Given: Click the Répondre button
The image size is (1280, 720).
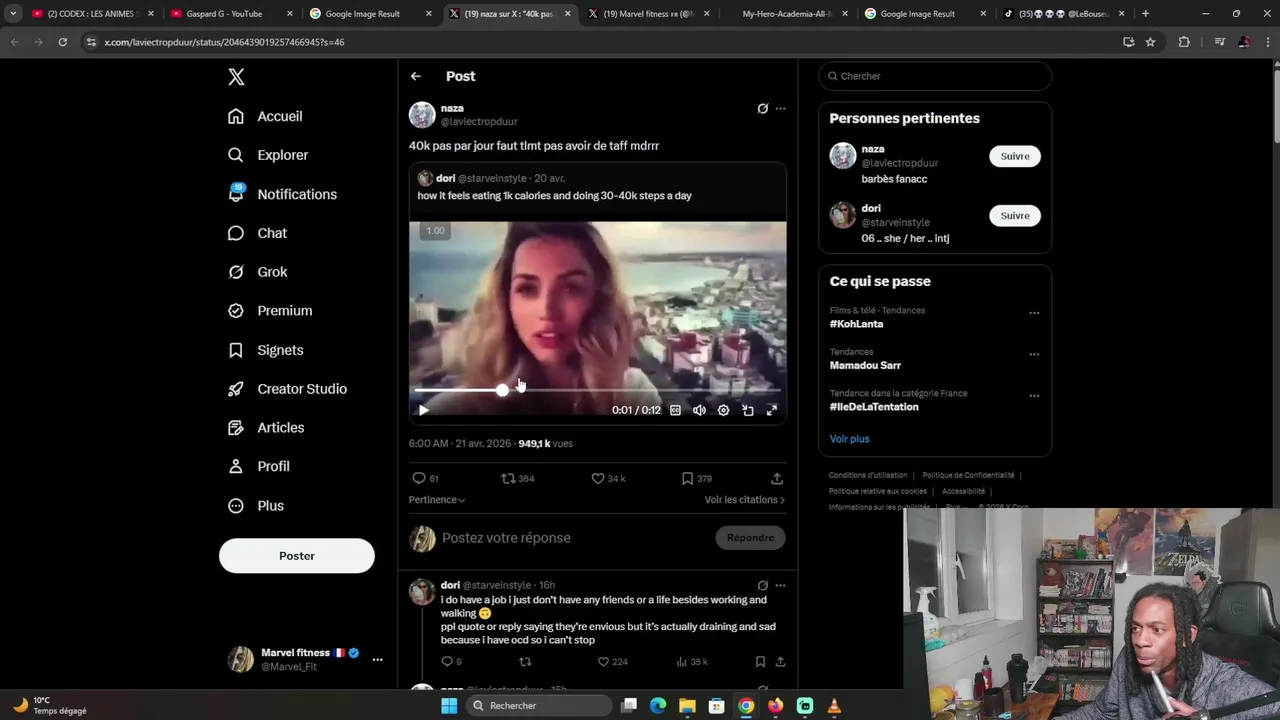Looking at the screenshot, I should 750,538.
